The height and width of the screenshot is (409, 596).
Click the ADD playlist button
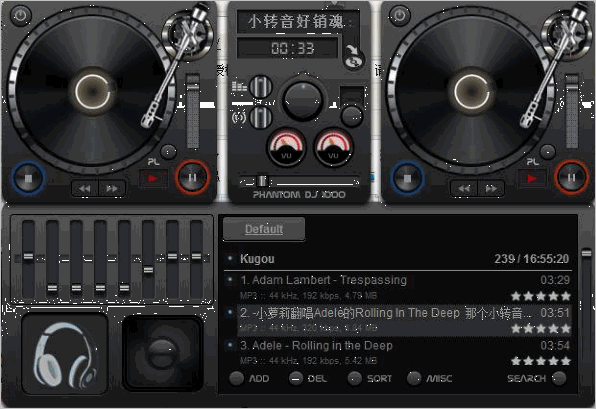pos(250,378)
